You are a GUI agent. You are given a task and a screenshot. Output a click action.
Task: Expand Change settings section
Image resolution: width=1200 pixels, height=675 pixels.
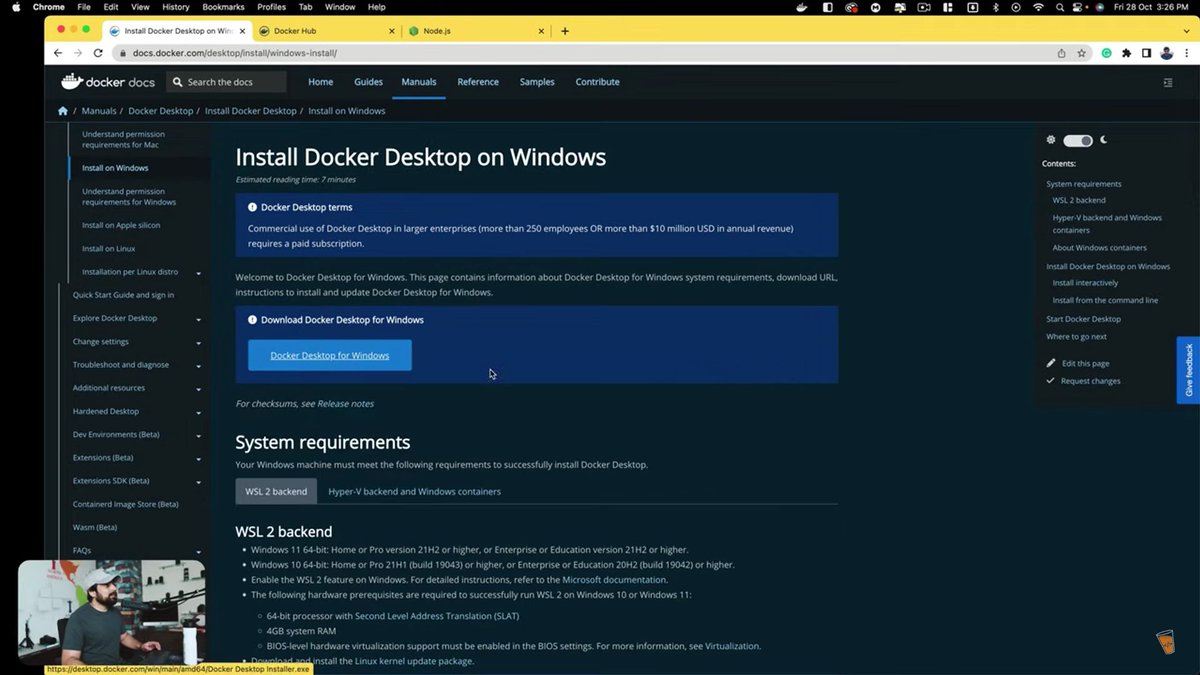(x=199, y=342)
